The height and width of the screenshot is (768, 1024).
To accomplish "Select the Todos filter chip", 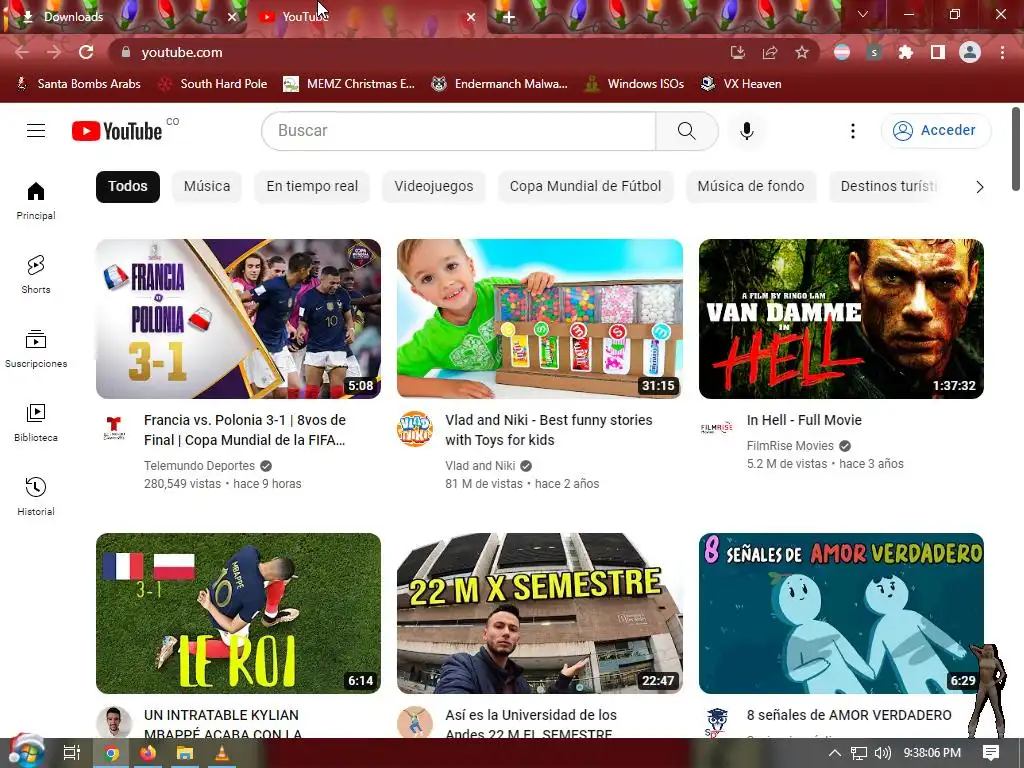I will [128, 187].
